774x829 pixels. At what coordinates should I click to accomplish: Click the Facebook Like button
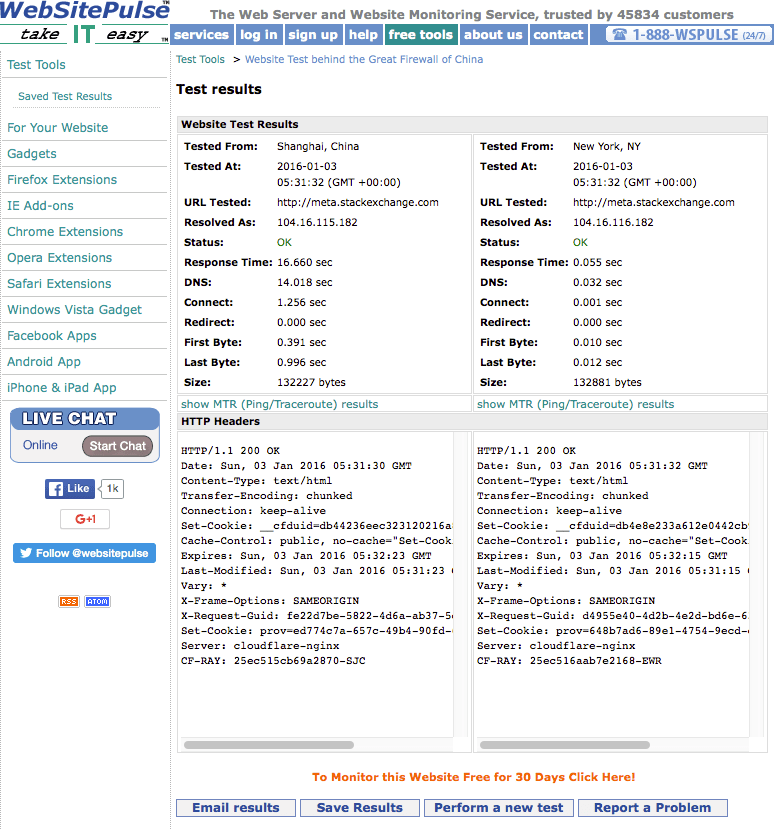tap(70, 489)
